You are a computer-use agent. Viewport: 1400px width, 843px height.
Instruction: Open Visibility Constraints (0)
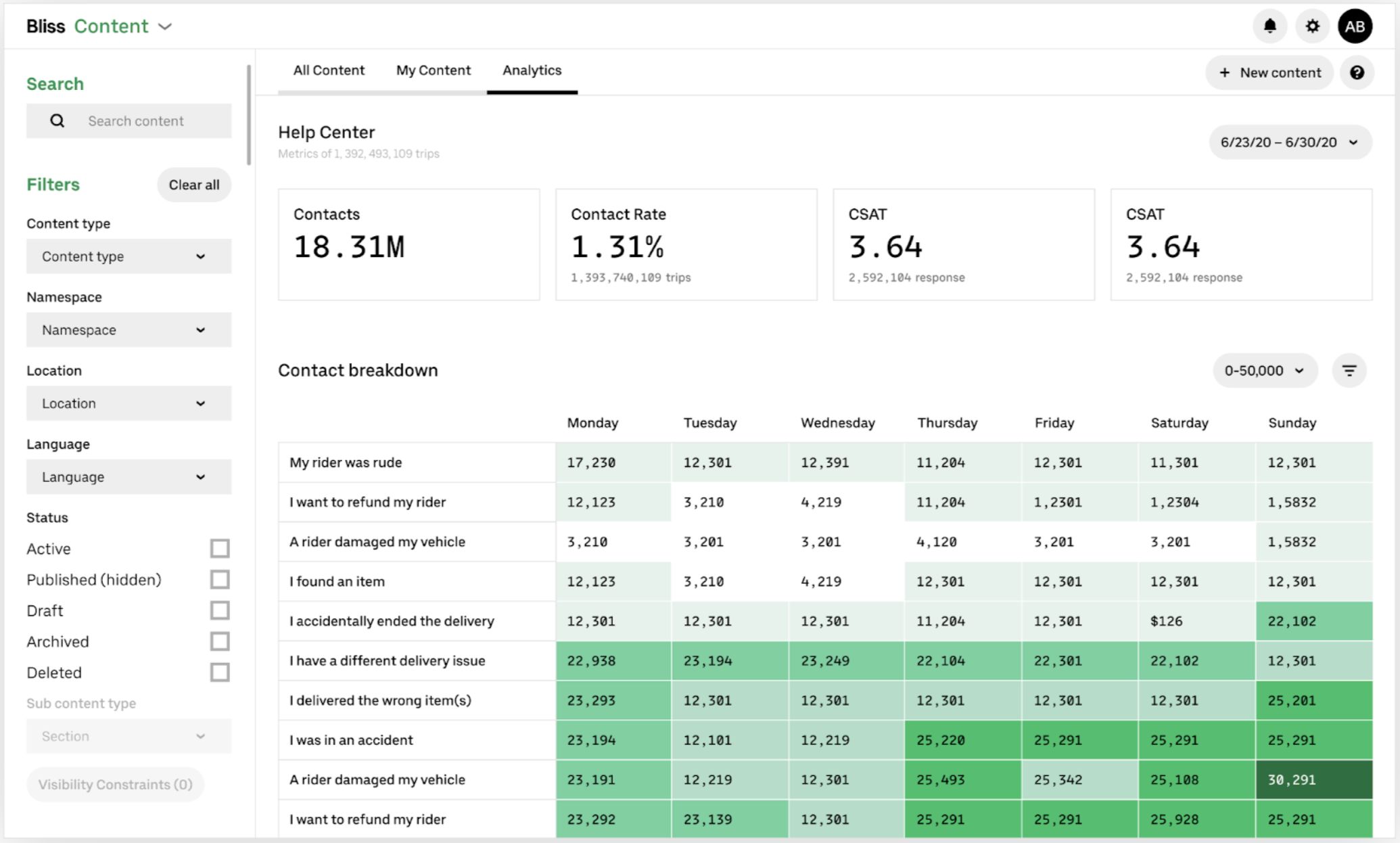[x=114, y=784]
